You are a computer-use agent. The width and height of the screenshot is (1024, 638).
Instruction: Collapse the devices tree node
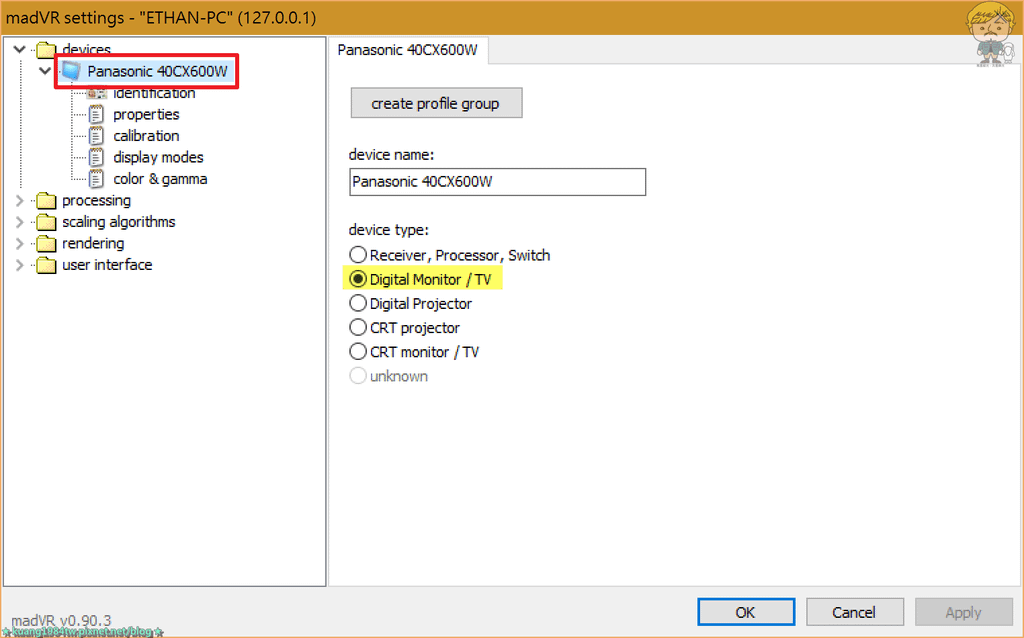pyautogui.click(x=20, y=49)
